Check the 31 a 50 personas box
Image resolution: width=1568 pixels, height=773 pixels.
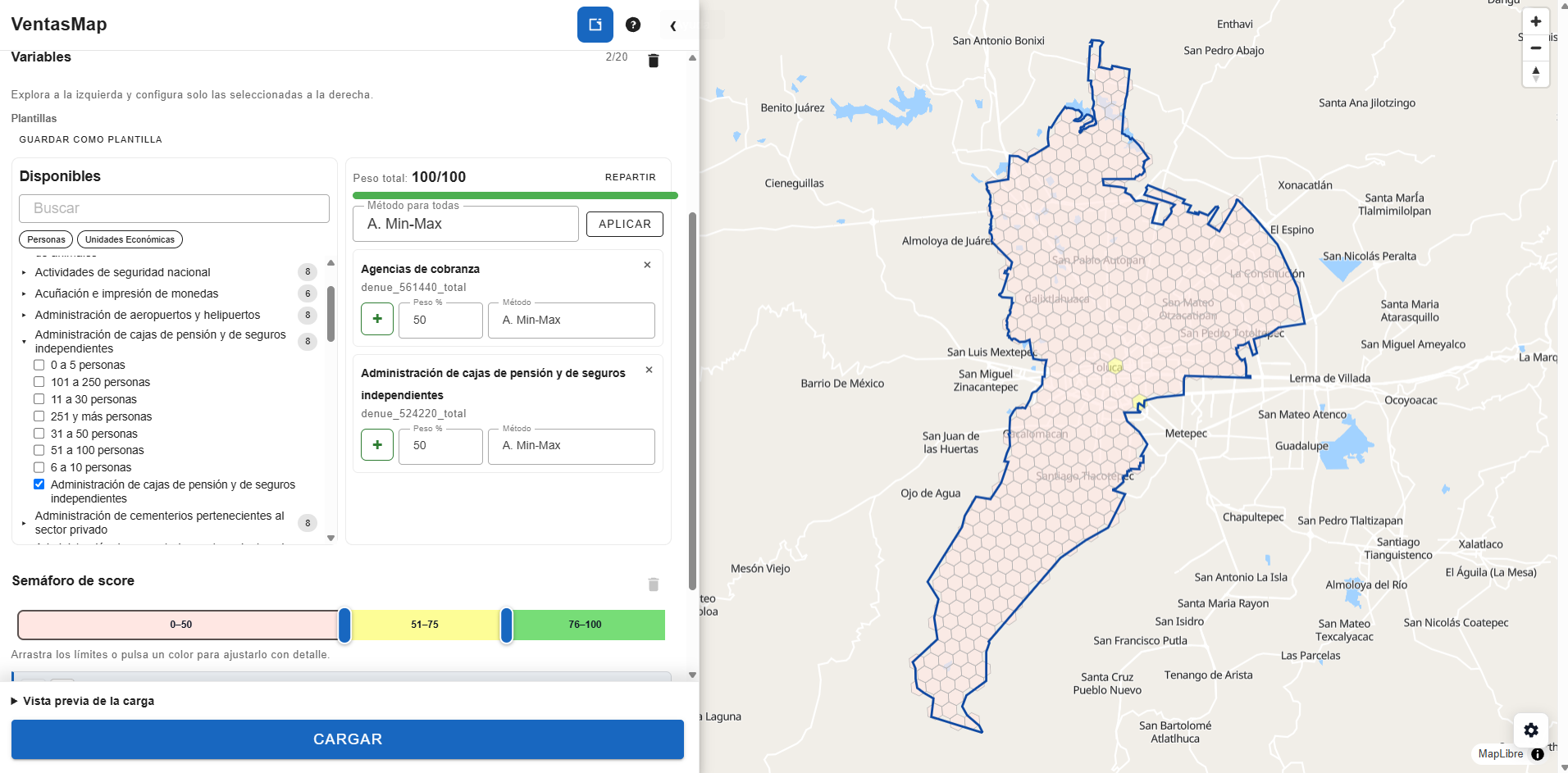click(39, 434)
